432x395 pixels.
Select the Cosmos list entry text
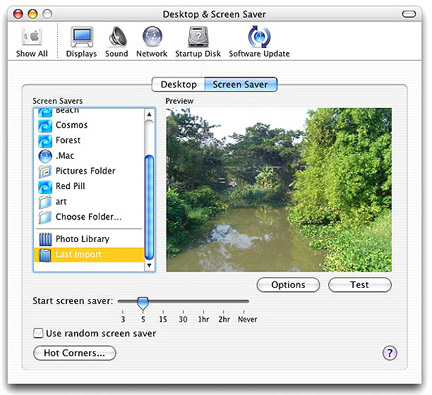coord(71,125)
